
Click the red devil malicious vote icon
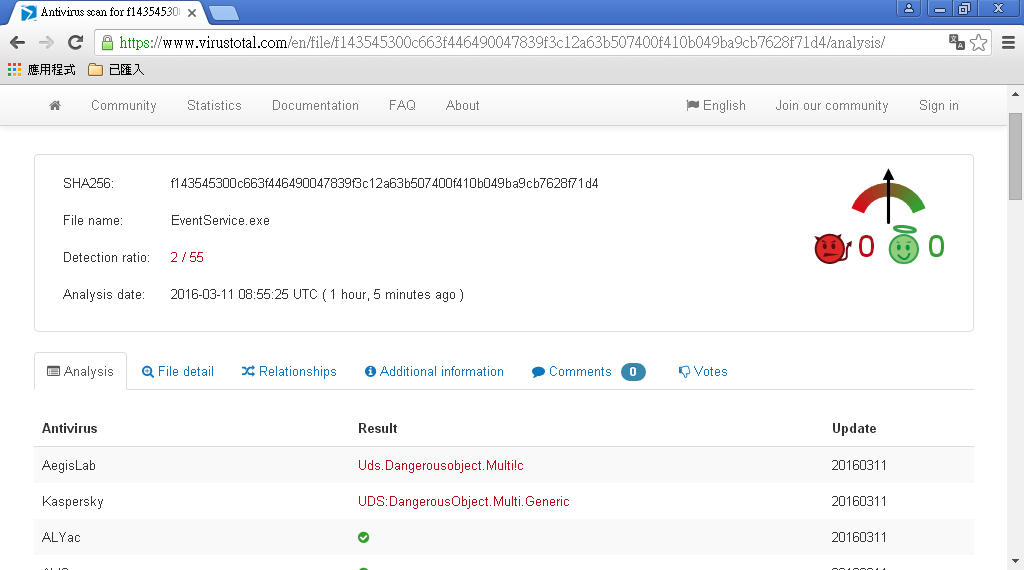pos(831,248)
